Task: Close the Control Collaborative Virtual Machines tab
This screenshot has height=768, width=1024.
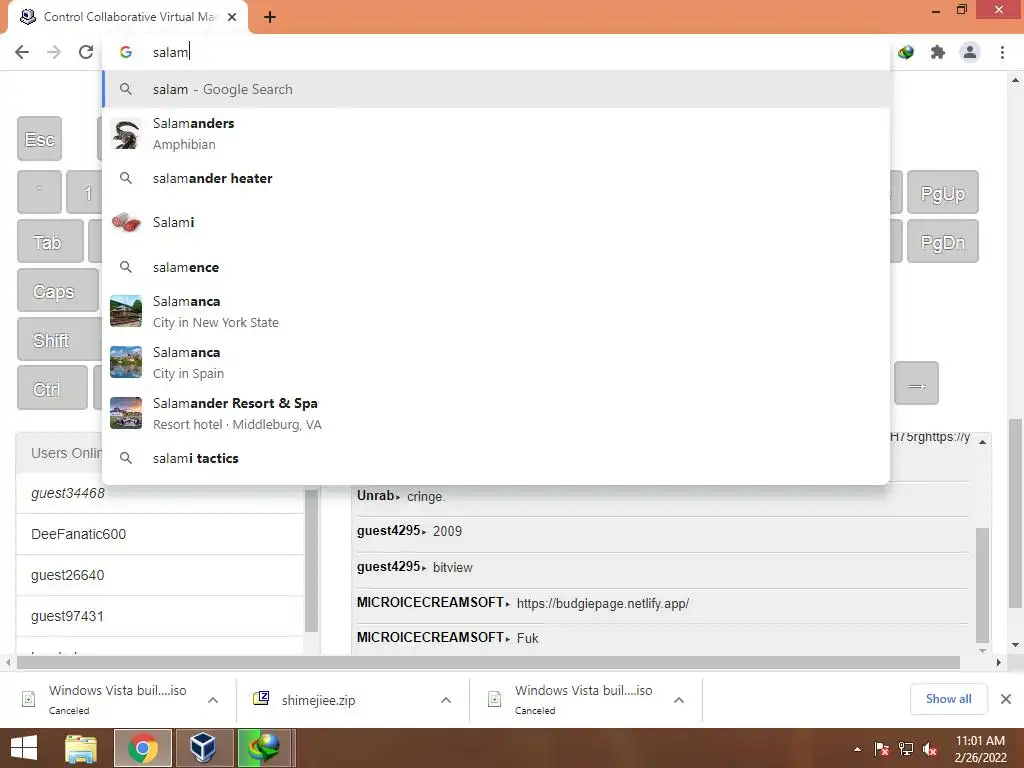Action: click(x=232, y=18)
